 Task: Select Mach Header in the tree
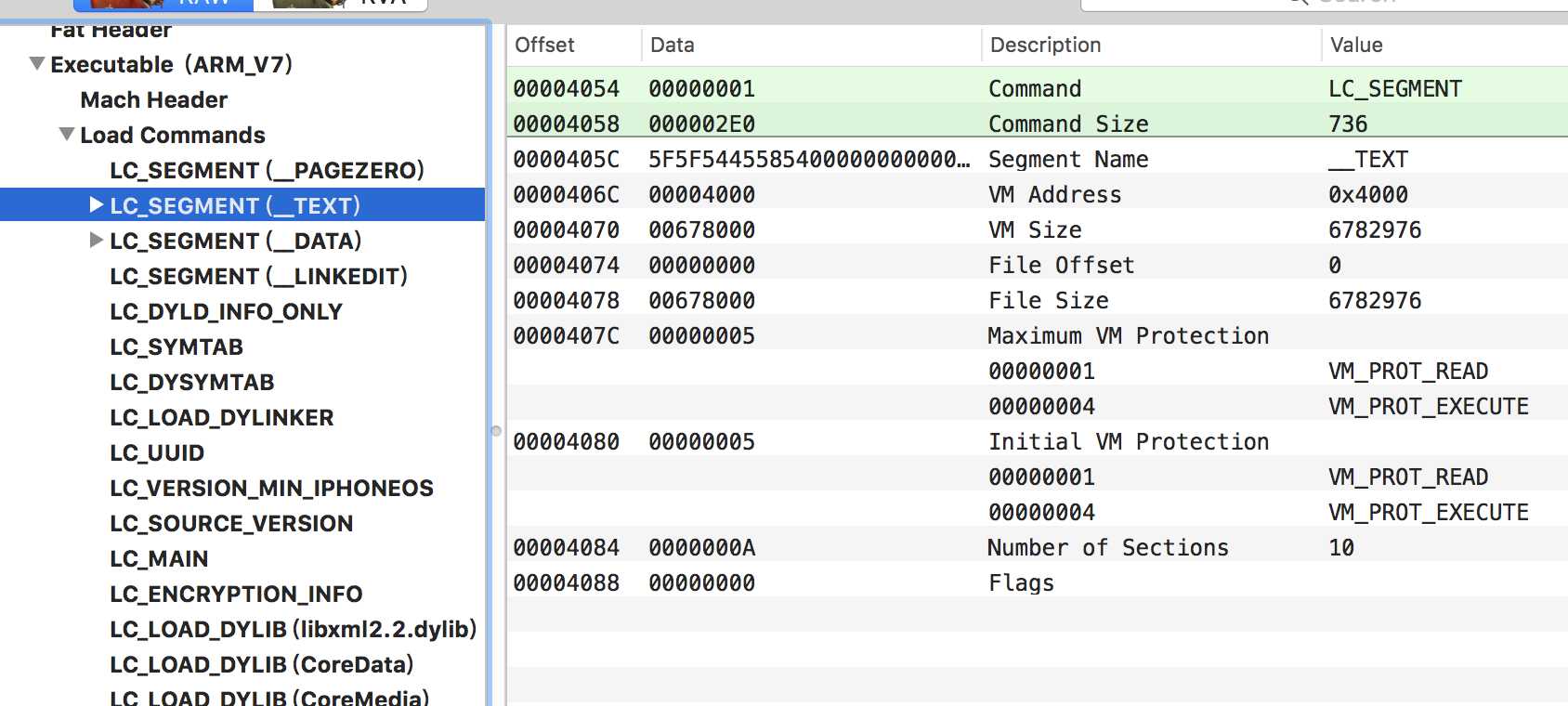(153, 99)
